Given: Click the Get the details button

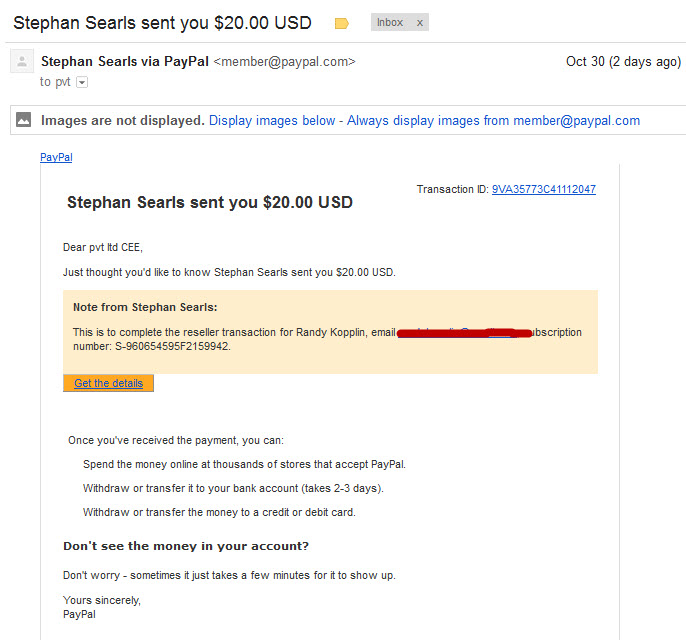Looking at the screenshot, I should (x=108, y=383).
